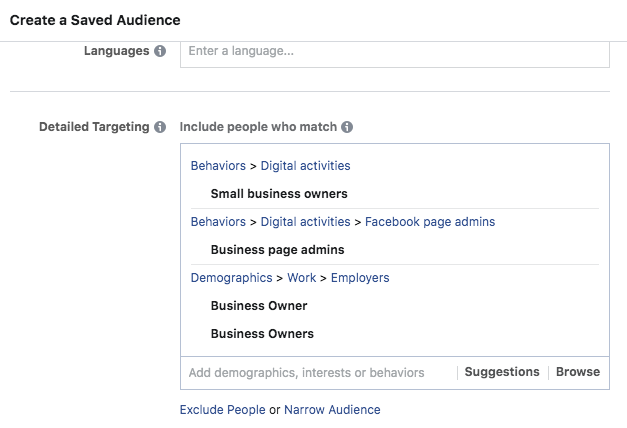Click the Detailed Targeting info icon
The image size is (627, 428).
(x=160, y=127)
